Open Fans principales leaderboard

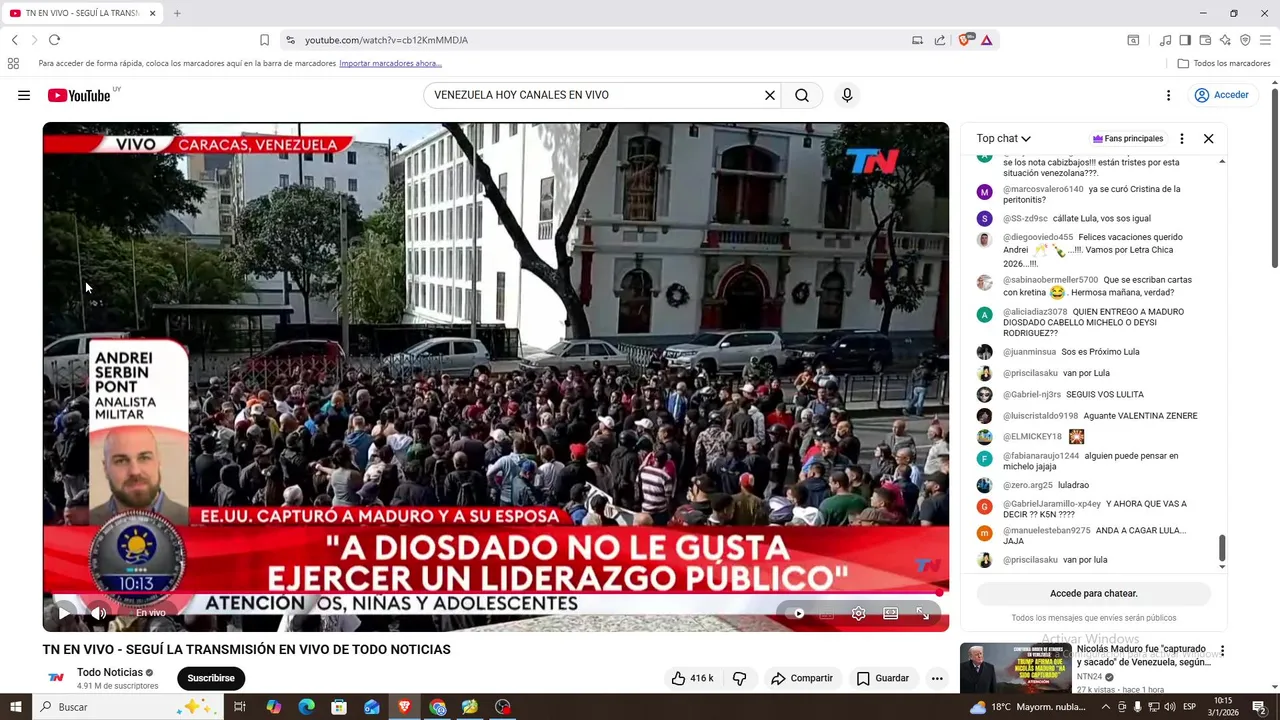coord(1128,139)
